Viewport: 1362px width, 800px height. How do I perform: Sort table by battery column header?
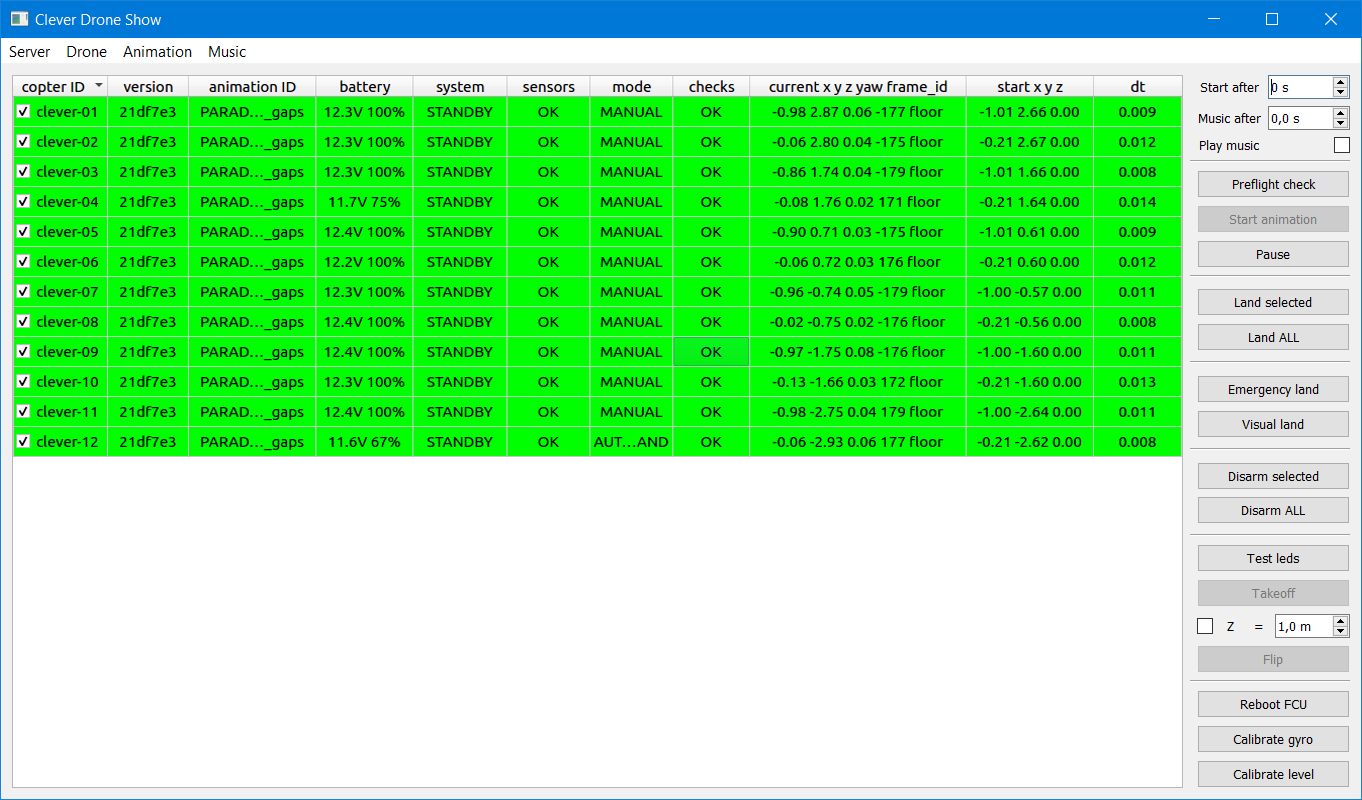tap(365, 87)
